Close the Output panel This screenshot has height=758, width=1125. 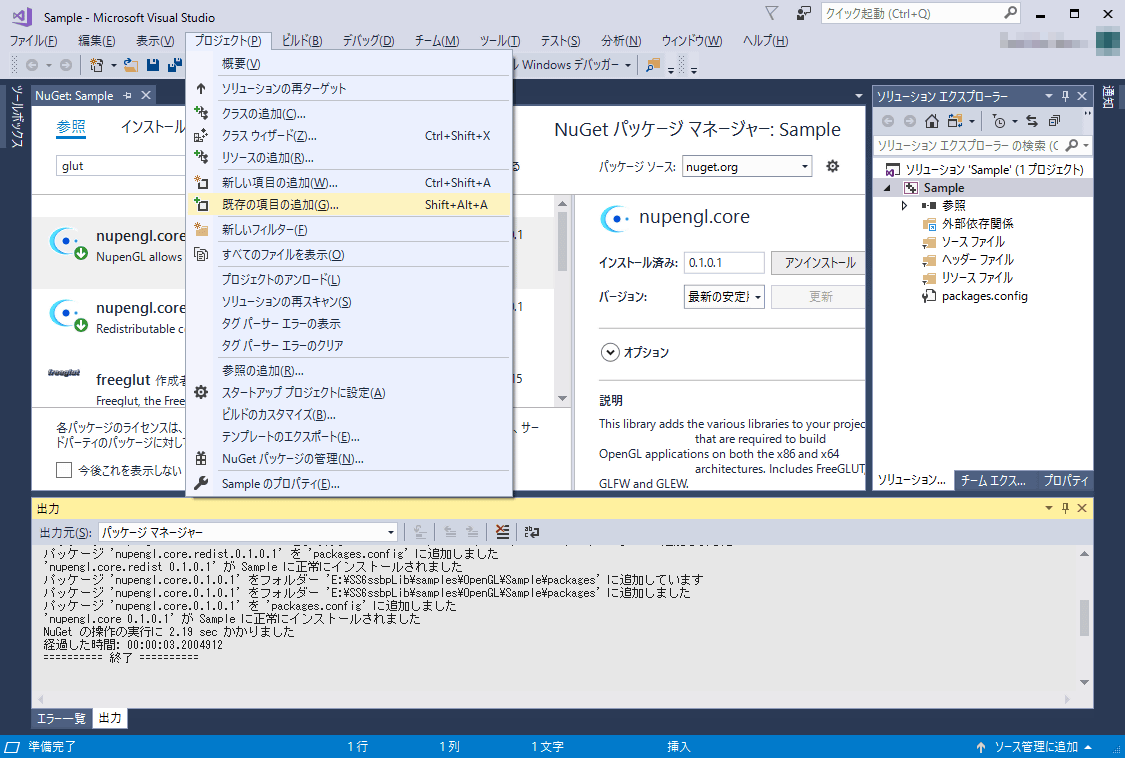click(x=1082, y=508)
